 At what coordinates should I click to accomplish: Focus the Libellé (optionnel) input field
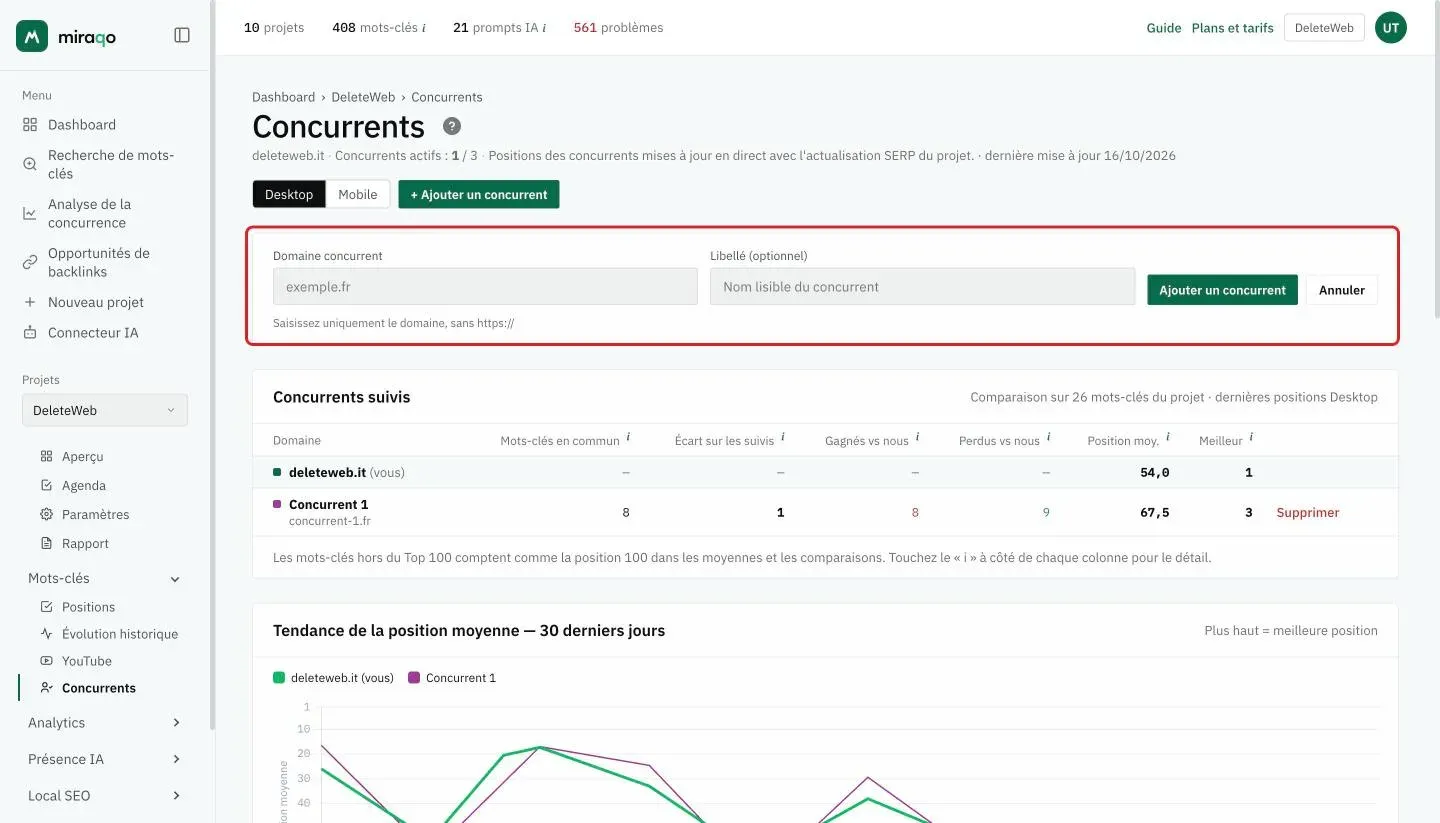922,286
